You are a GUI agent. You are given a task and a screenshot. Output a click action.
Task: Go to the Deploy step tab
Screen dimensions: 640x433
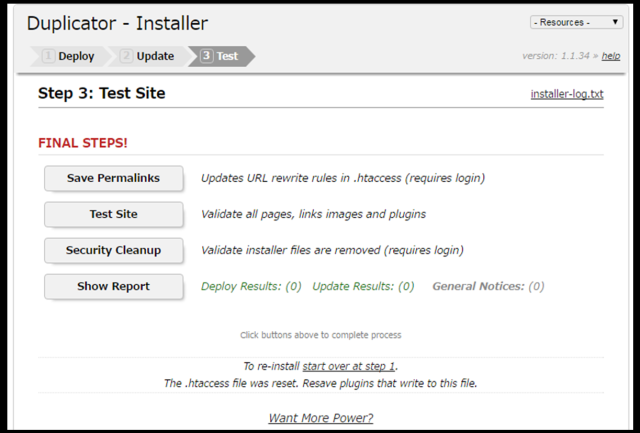(x=69, y=56)
